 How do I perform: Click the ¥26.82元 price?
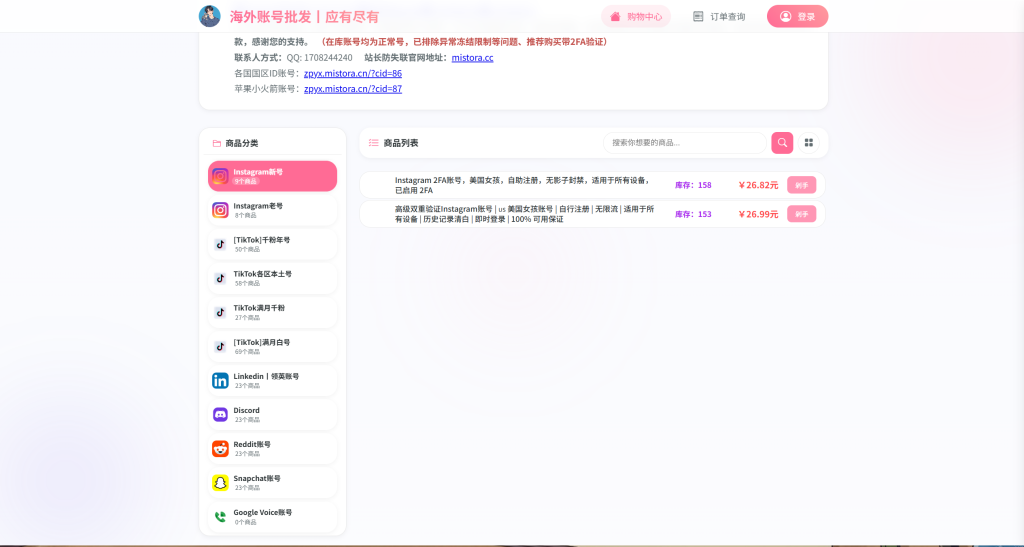(758, 185)
